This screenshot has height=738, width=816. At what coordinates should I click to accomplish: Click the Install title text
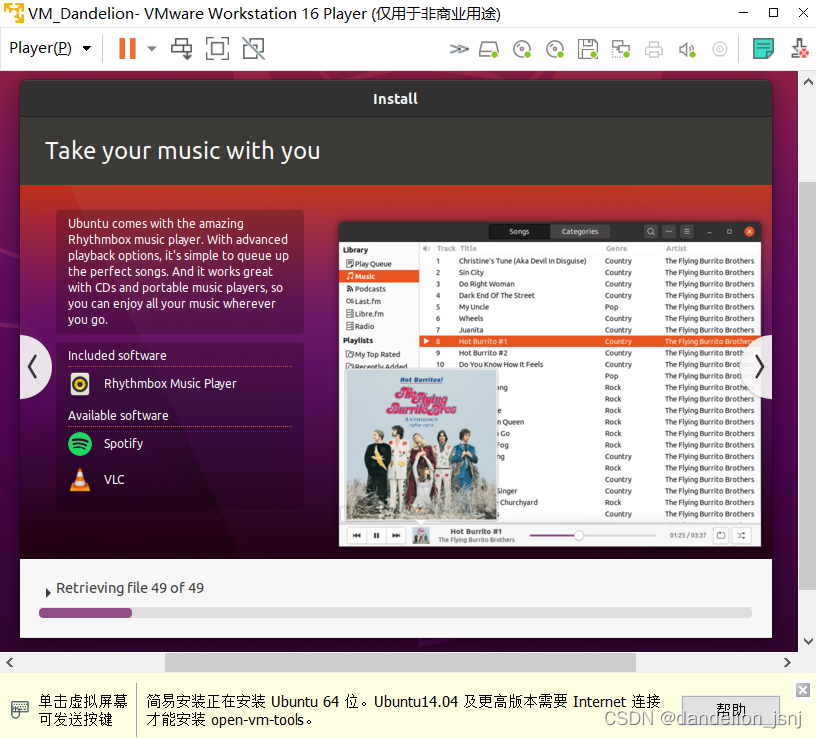[x=395, y=99]
